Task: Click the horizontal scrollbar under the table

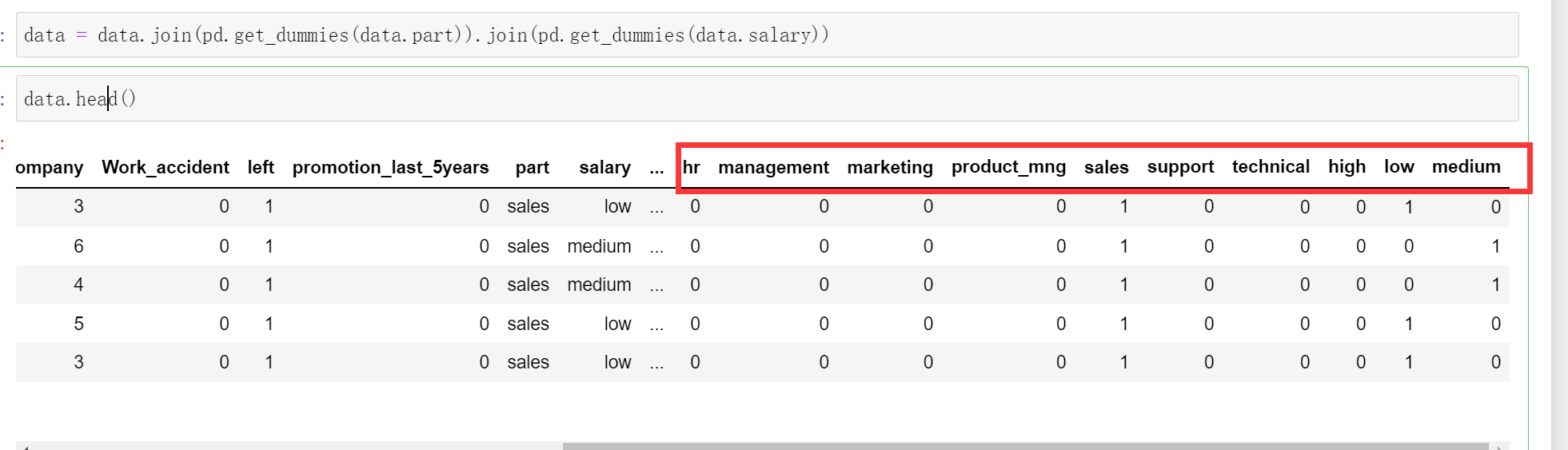Action: click(x=1023, y=446)
